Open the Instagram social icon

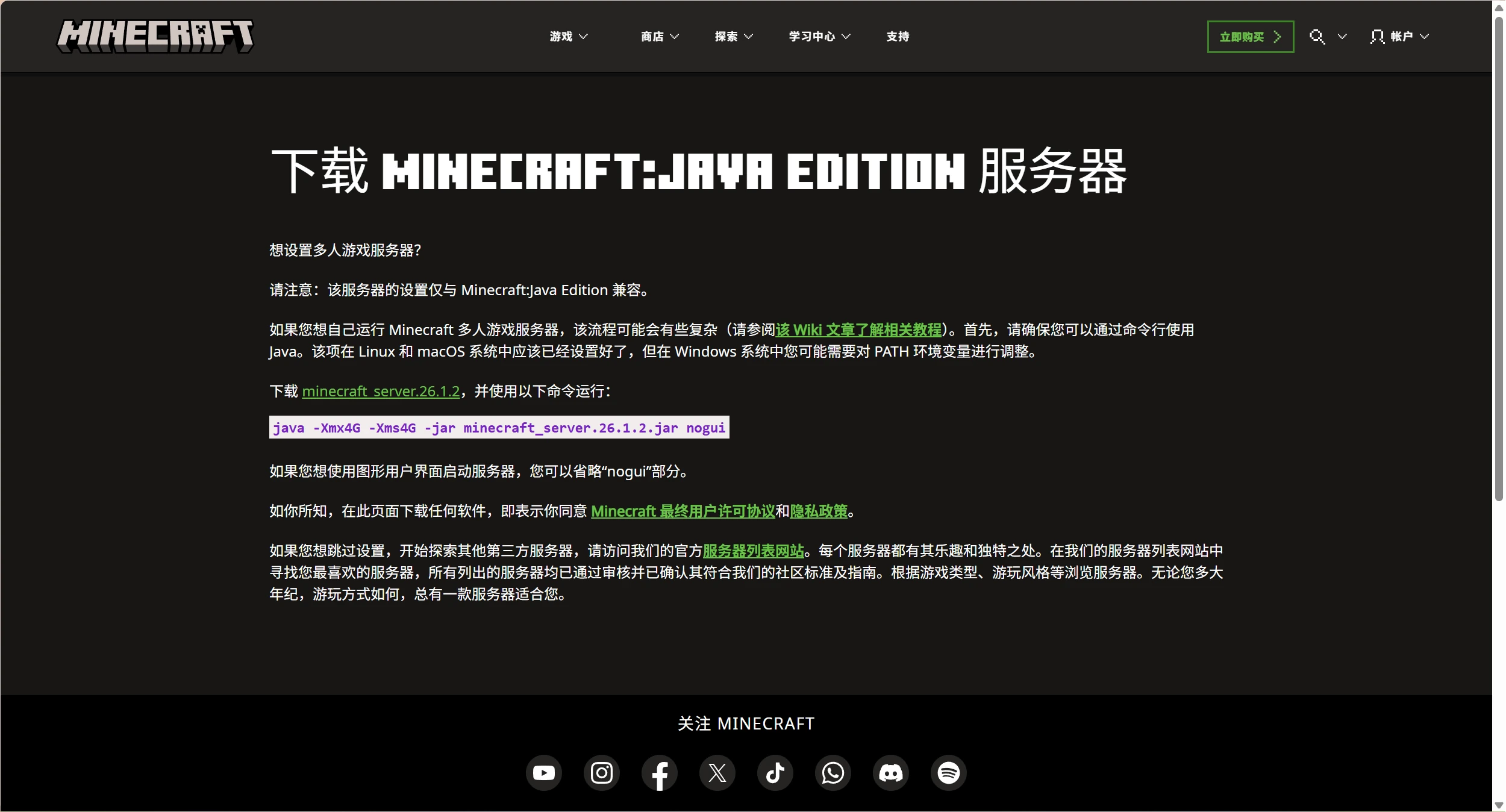(x=601, y=772)
